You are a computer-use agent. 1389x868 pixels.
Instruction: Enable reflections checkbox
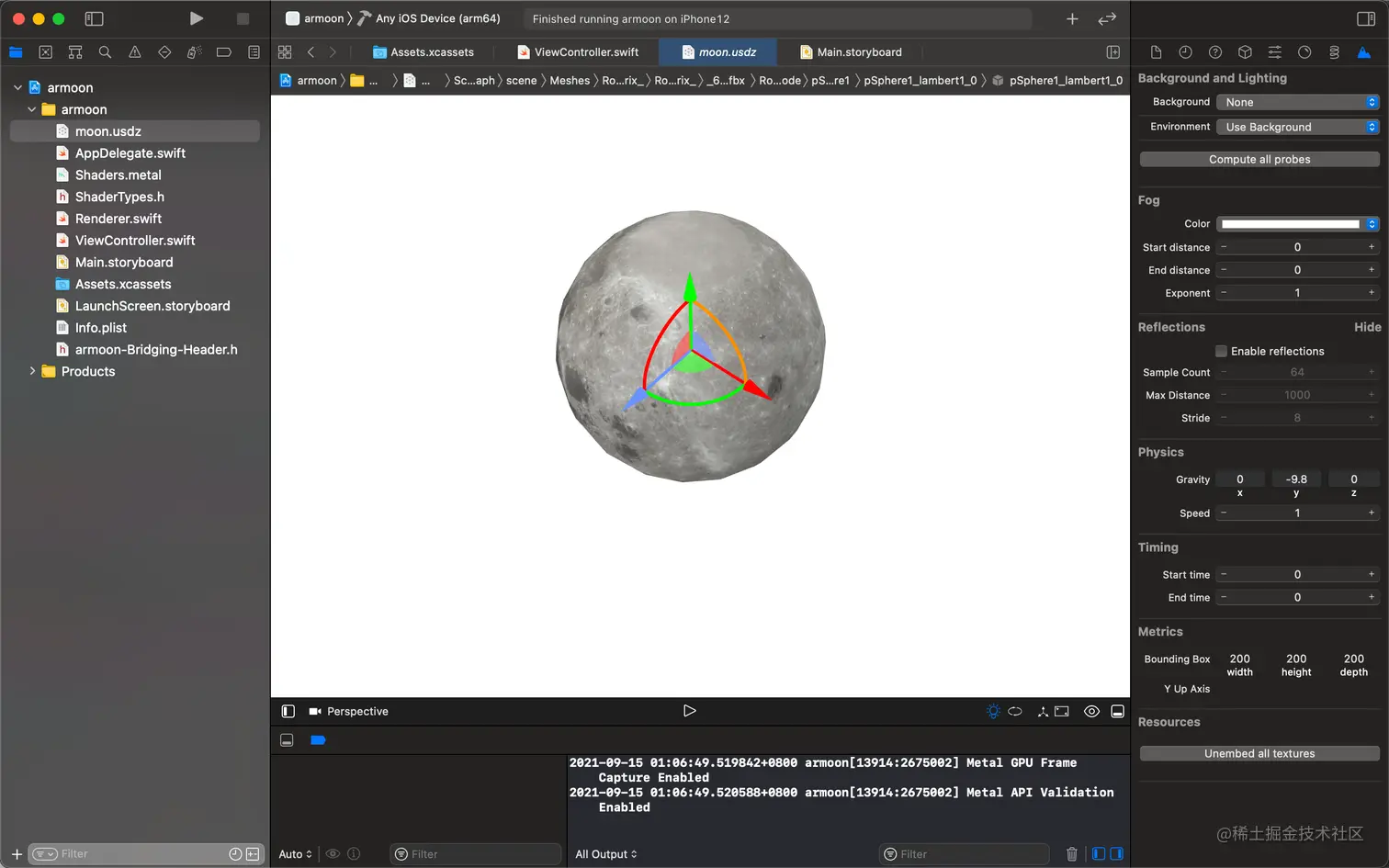point(1221,351)
